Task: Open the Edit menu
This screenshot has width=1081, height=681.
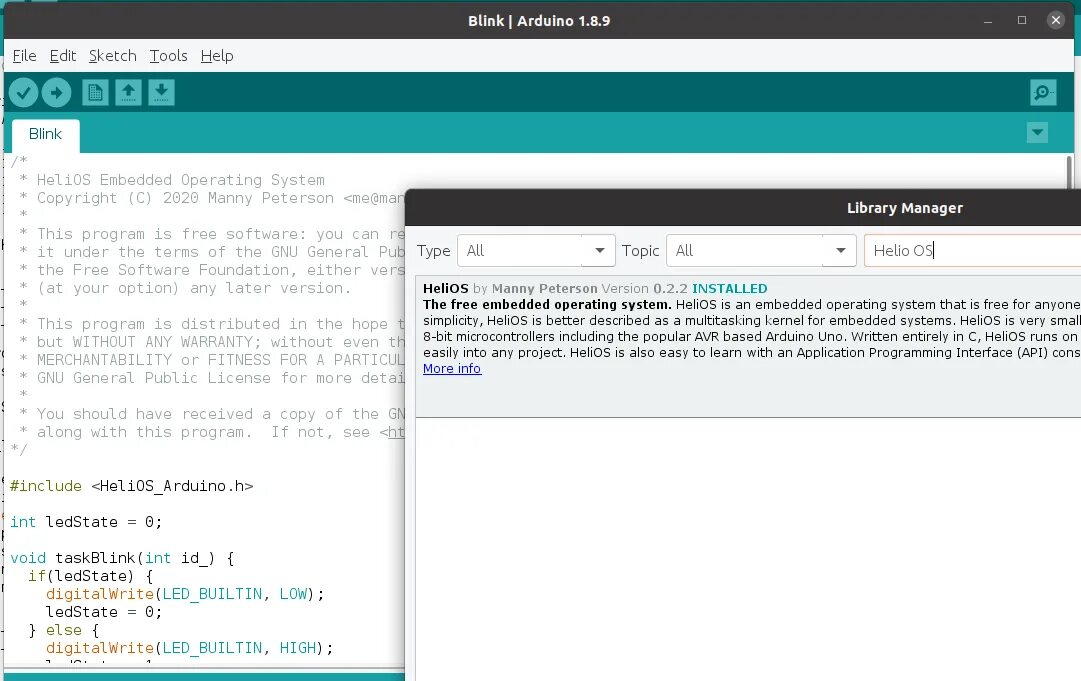Action: pyautogui.click(x=63, y=56)
